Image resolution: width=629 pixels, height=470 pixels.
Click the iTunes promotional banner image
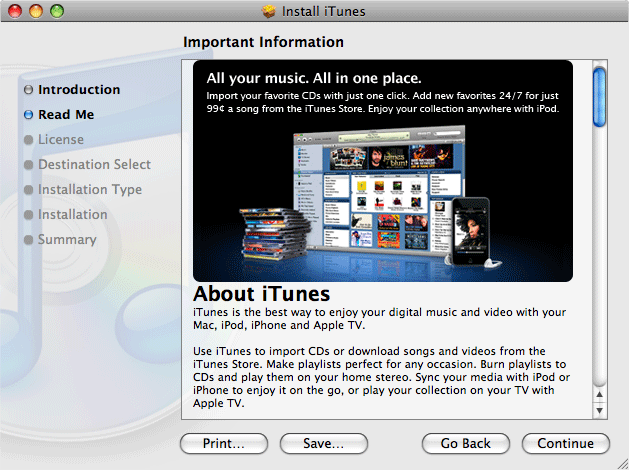(383, 171)
